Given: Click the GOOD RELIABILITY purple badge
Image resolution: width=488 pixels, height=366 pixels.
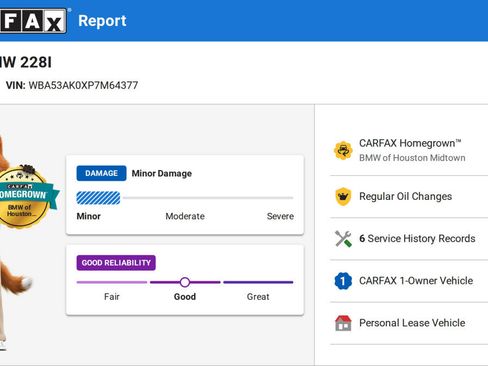Looking at the screenshot, I should [116, 263].
